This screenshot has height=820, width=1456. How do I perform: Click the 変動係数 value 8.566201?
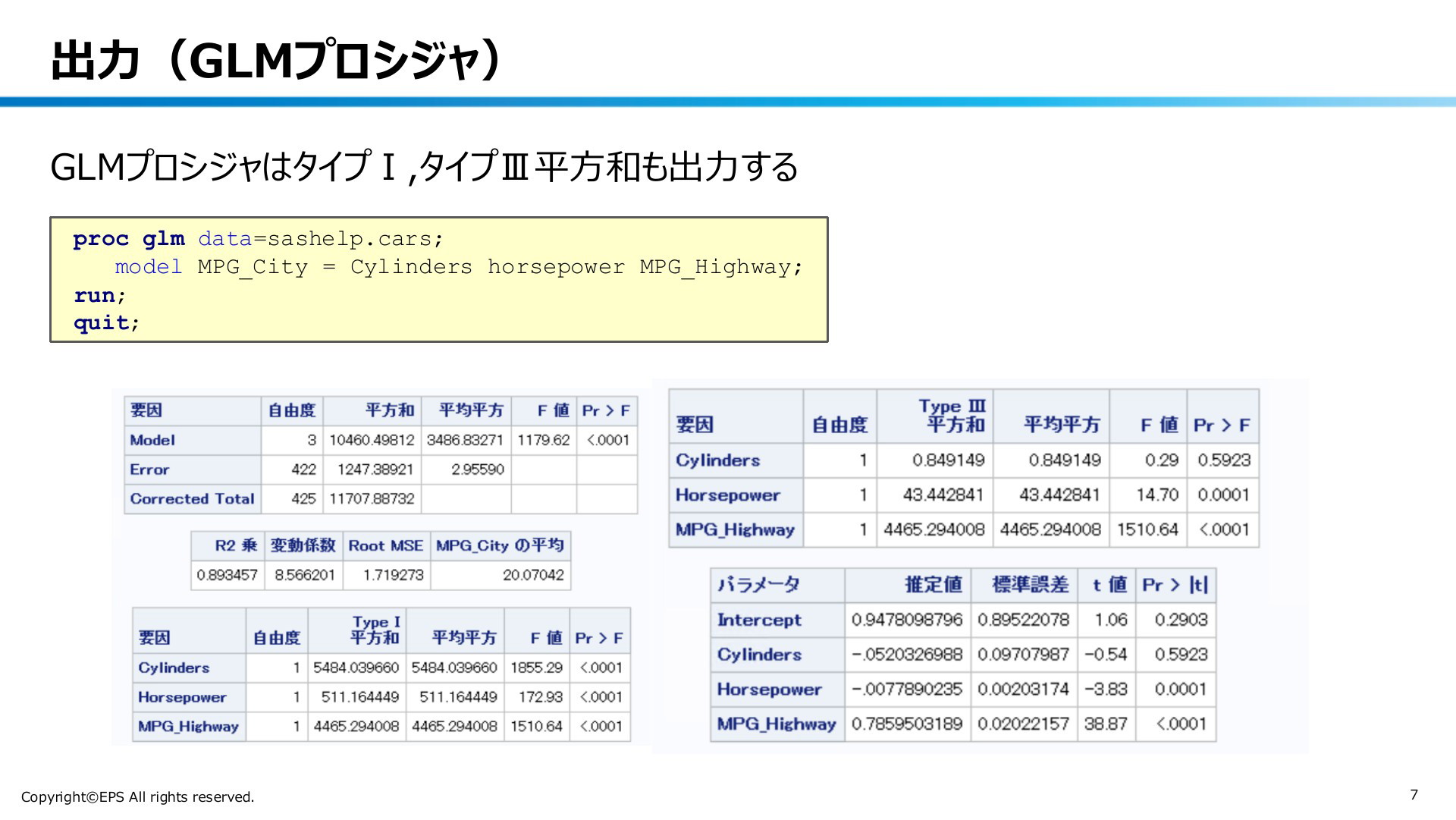(305, 575)
